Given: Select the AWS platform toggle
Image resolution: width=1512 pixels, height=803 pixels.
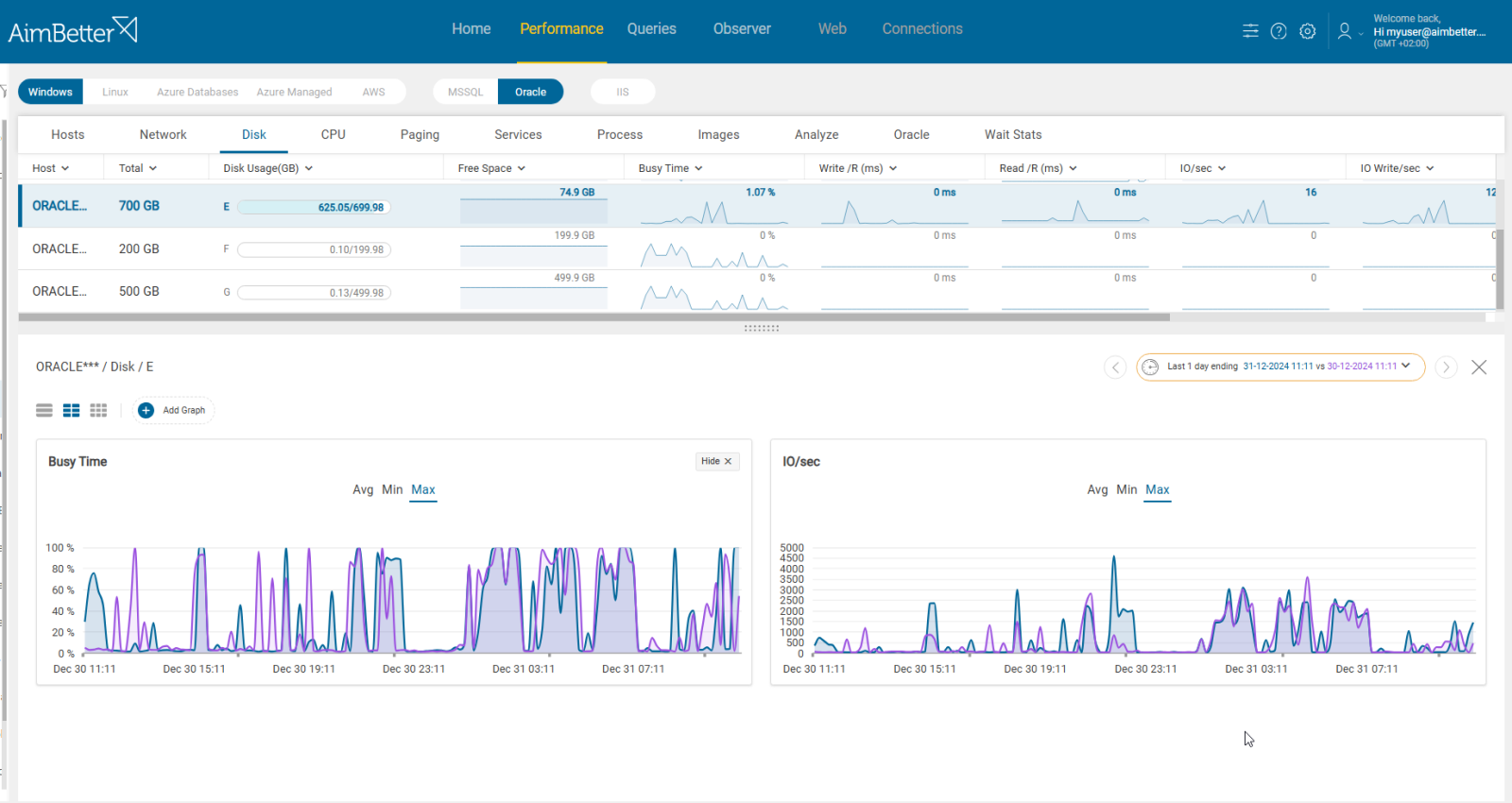Looking at the screenshot, I should click(x=373, y=92).
